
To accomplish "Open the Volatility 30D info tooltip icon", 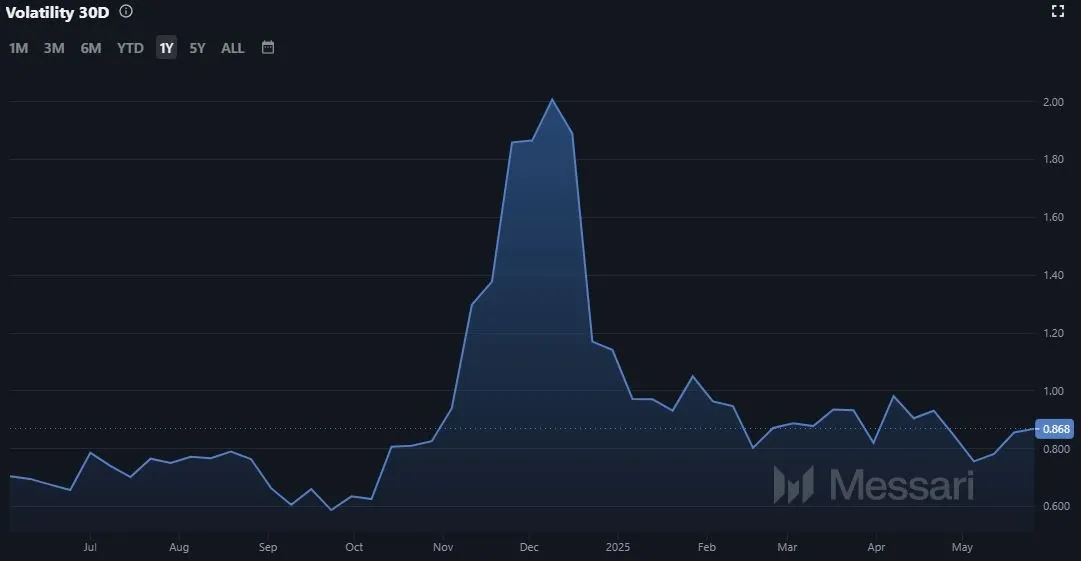I will click(125, 12).
